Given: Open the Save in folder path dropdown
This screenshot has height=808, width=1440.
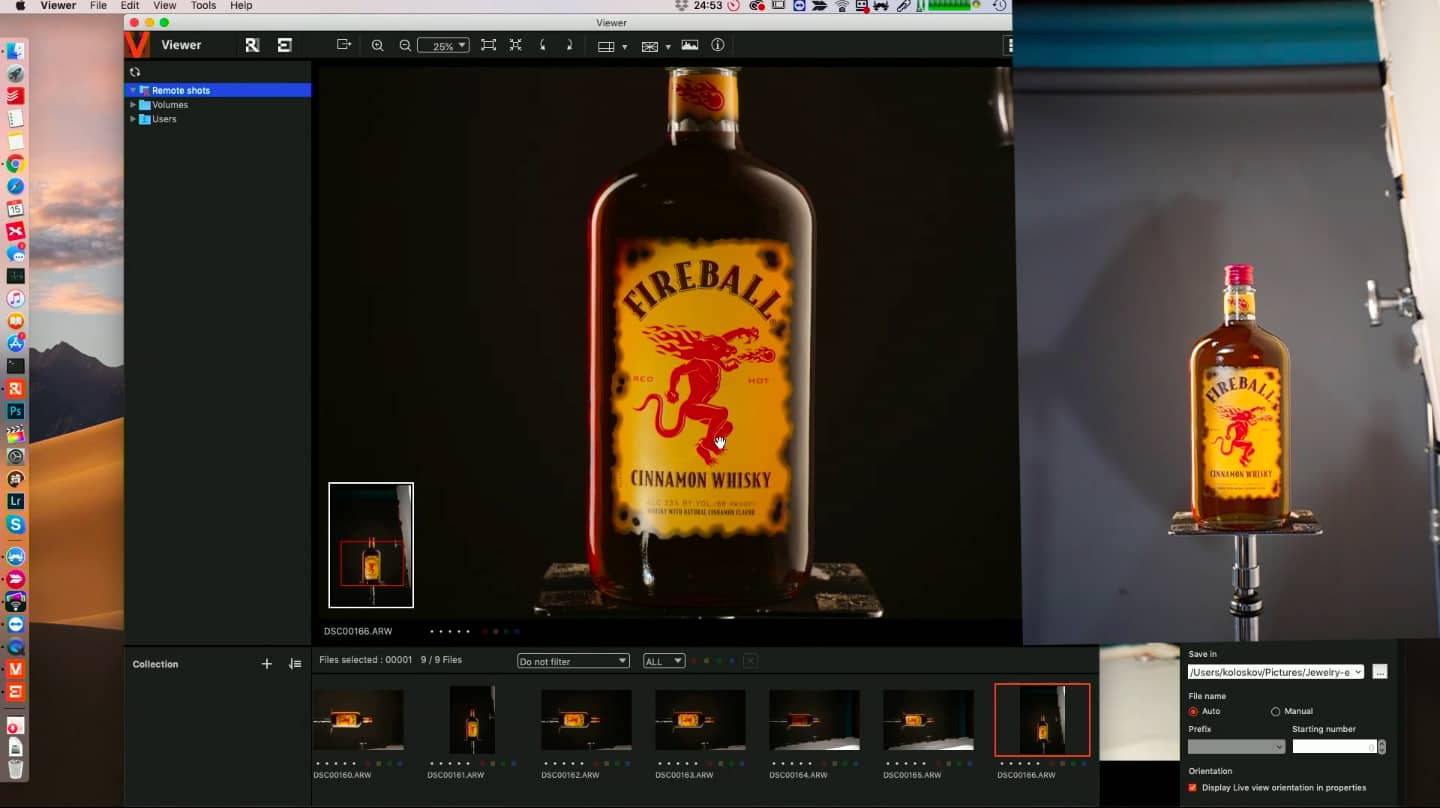Looking at the screenshot, I should [1276, 672].
